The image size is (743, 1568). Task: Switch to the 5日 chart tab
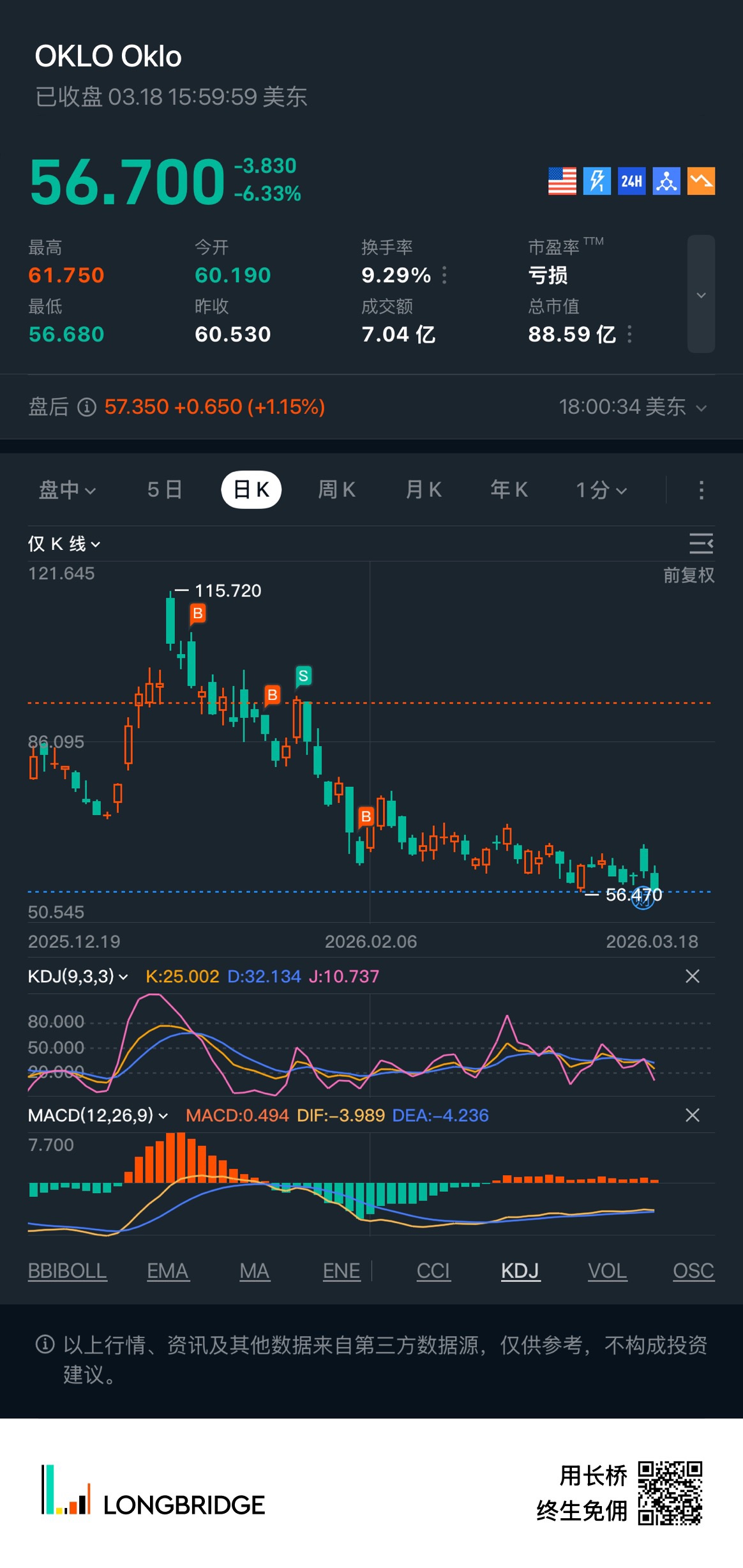coord(165,490)
